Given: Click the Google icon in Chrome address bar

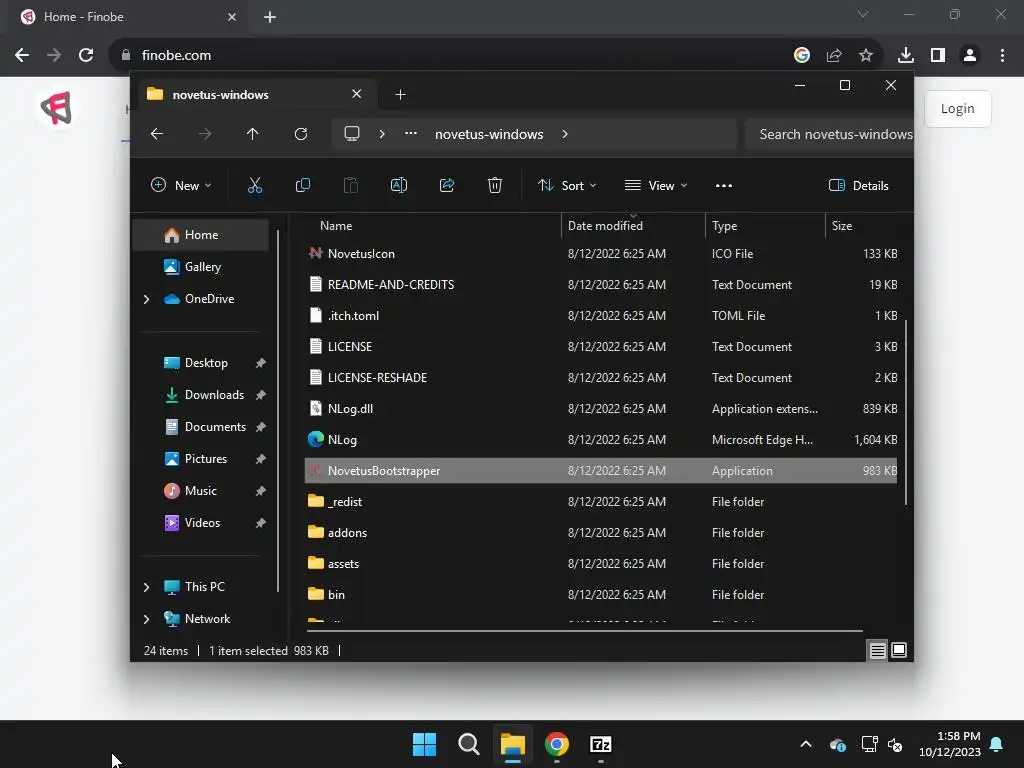Looking at the screenshot, I should [x=802, y=56].
